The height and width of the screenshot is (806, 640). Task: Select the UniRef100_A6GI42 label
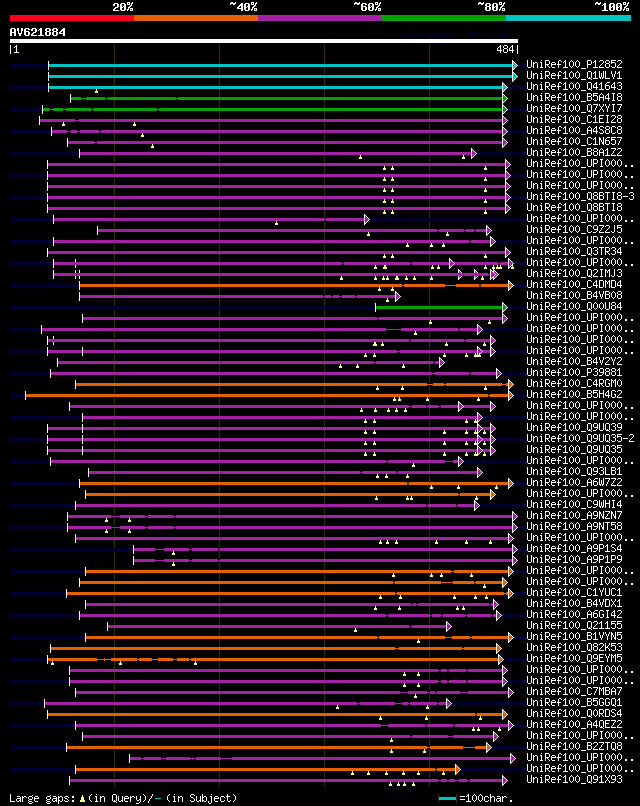tap(574, 614)
